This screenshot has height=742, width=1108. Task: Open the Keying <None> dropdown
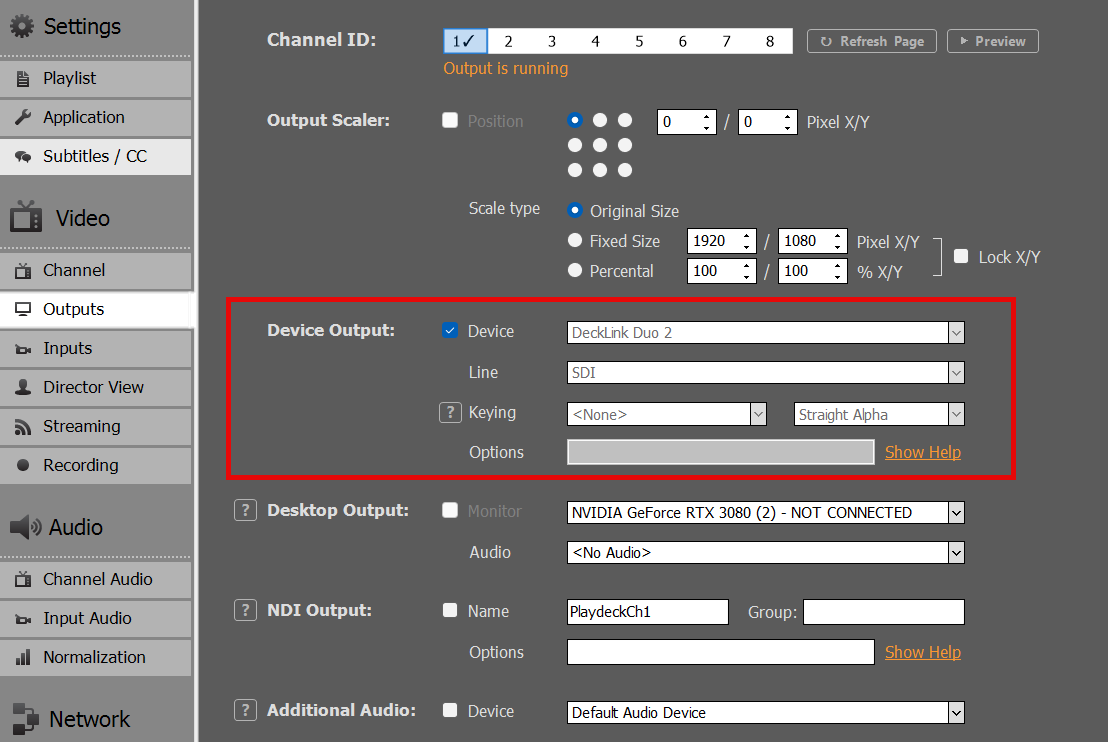(x=666, y=414)
